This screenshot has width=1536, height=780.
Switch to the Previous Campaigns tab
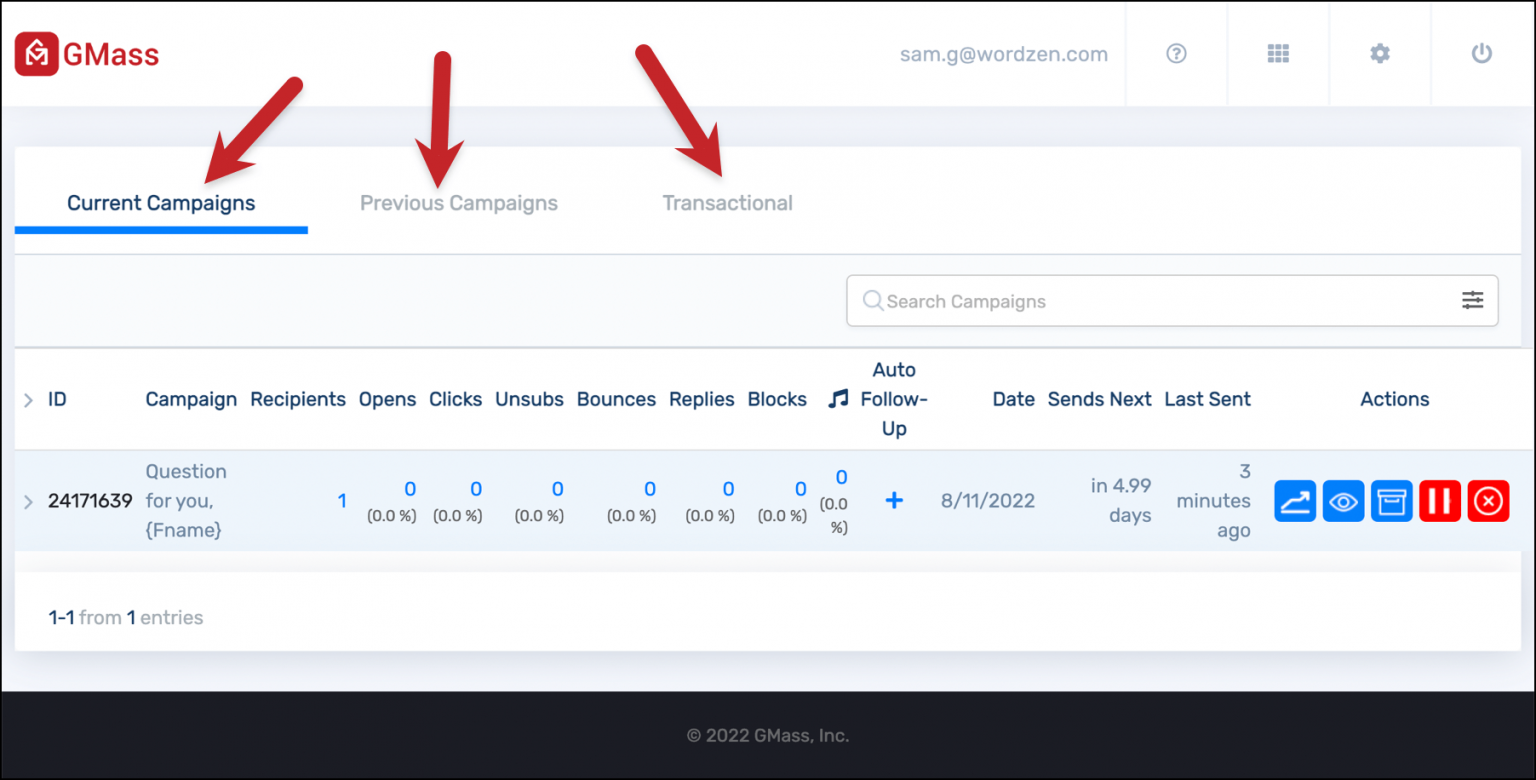458,202
